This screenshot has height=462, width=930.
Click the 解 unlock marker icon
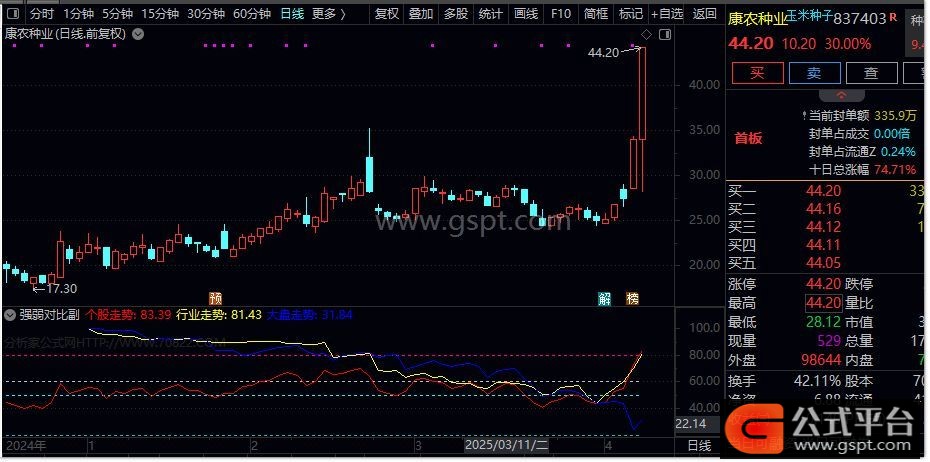pos(604,298)
